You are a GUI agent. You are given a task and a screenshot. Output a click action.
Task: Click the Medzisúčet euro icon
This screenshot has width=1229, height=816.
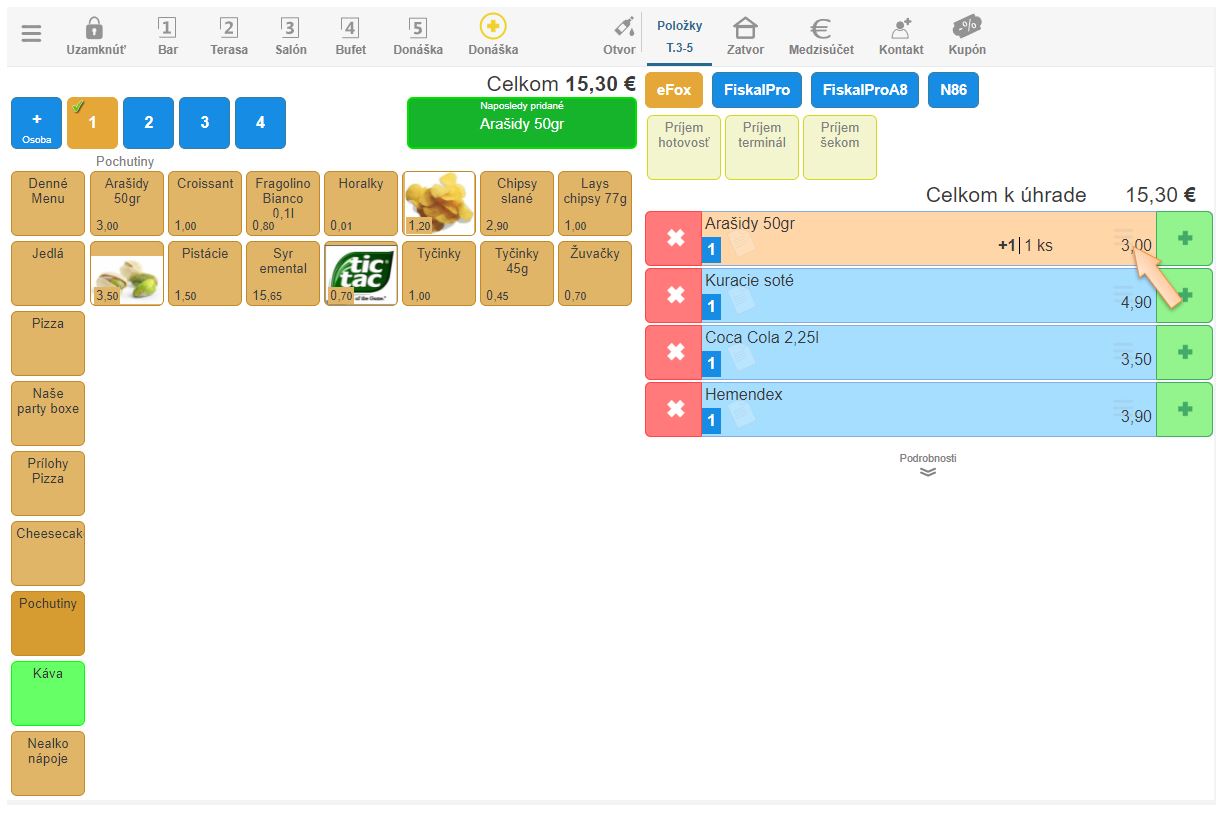820,28
